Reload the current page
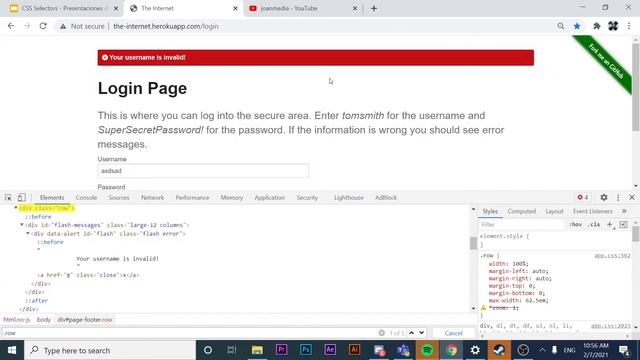 [43, 26]
